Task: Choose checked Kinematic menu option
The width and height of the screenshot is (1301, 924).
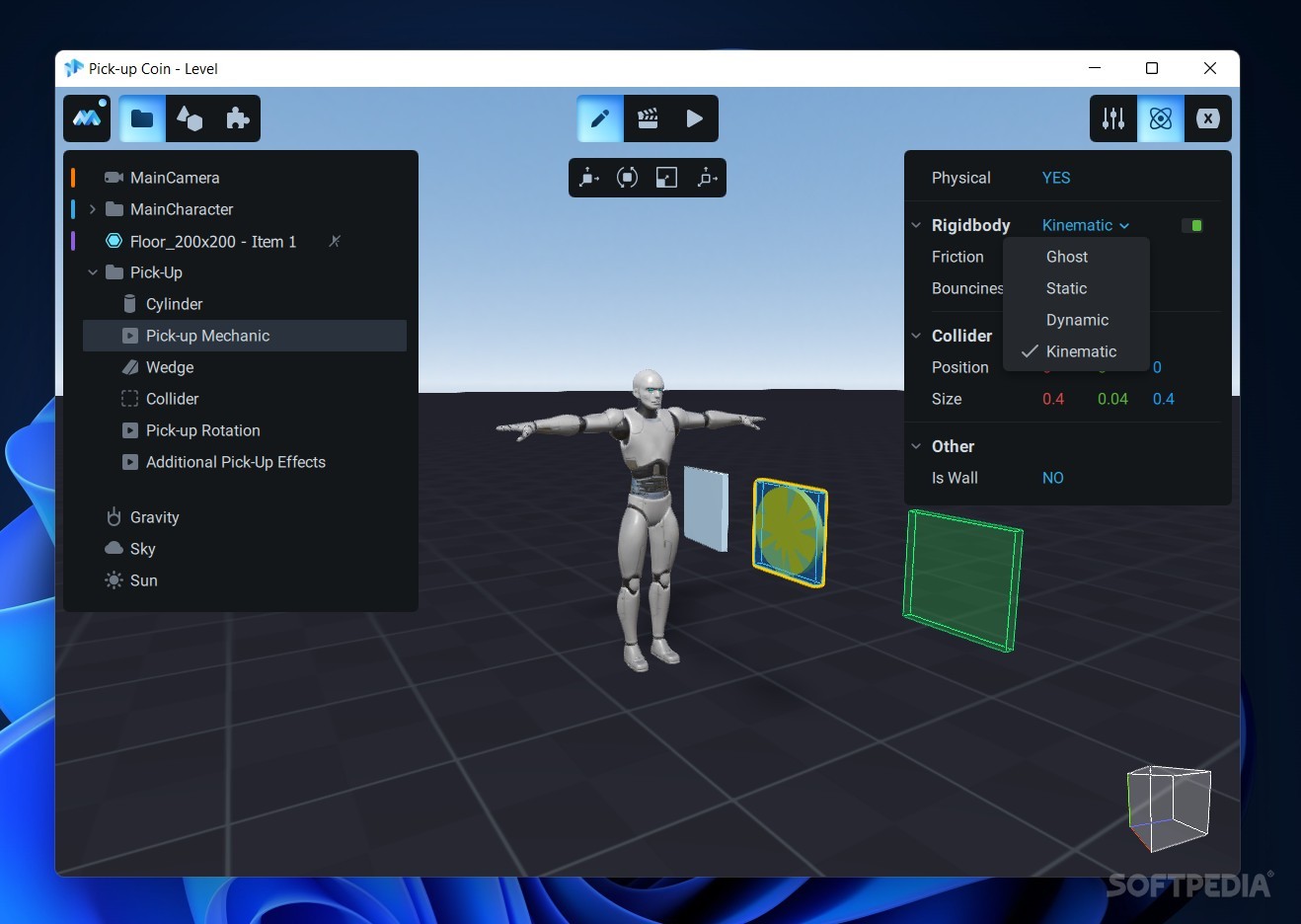Action: pyautogui.click(x=1077, y=351)
